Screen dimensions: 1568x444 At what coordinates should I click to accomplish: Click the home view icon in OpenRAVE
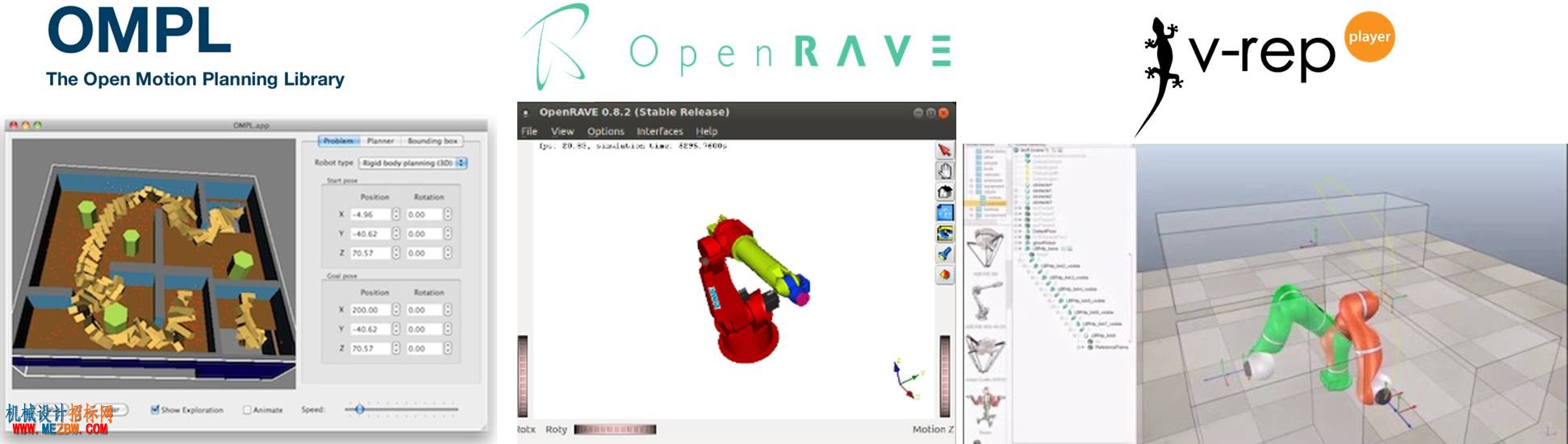pyautogui.click(x=944, y=191)
